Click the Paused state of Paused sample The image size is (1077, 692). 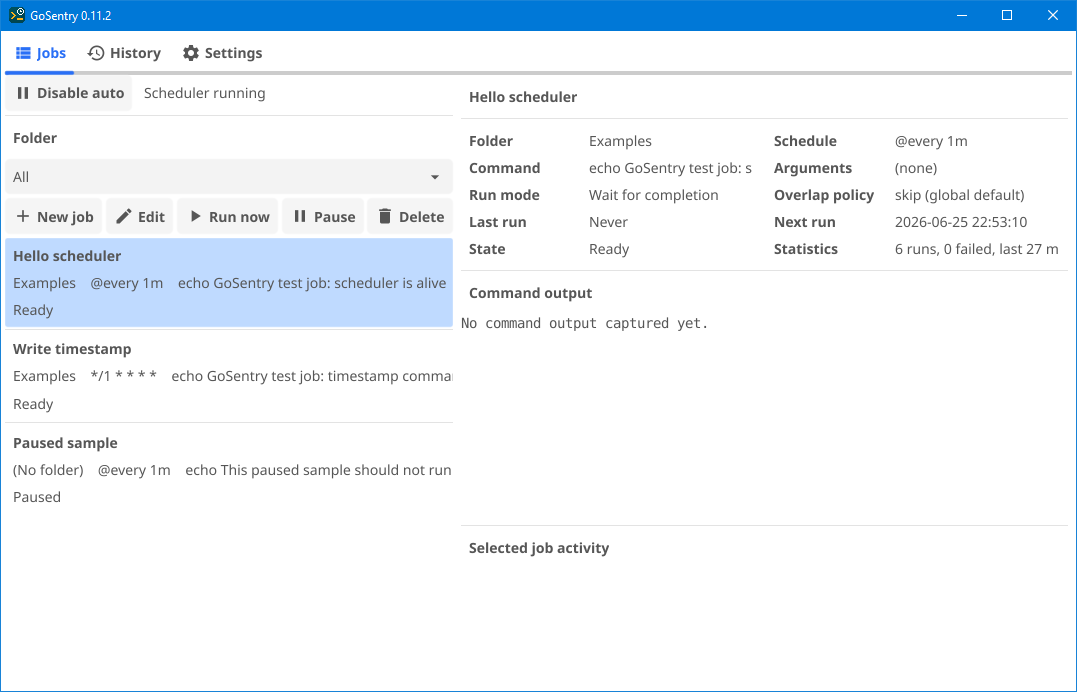pos(37,497)
